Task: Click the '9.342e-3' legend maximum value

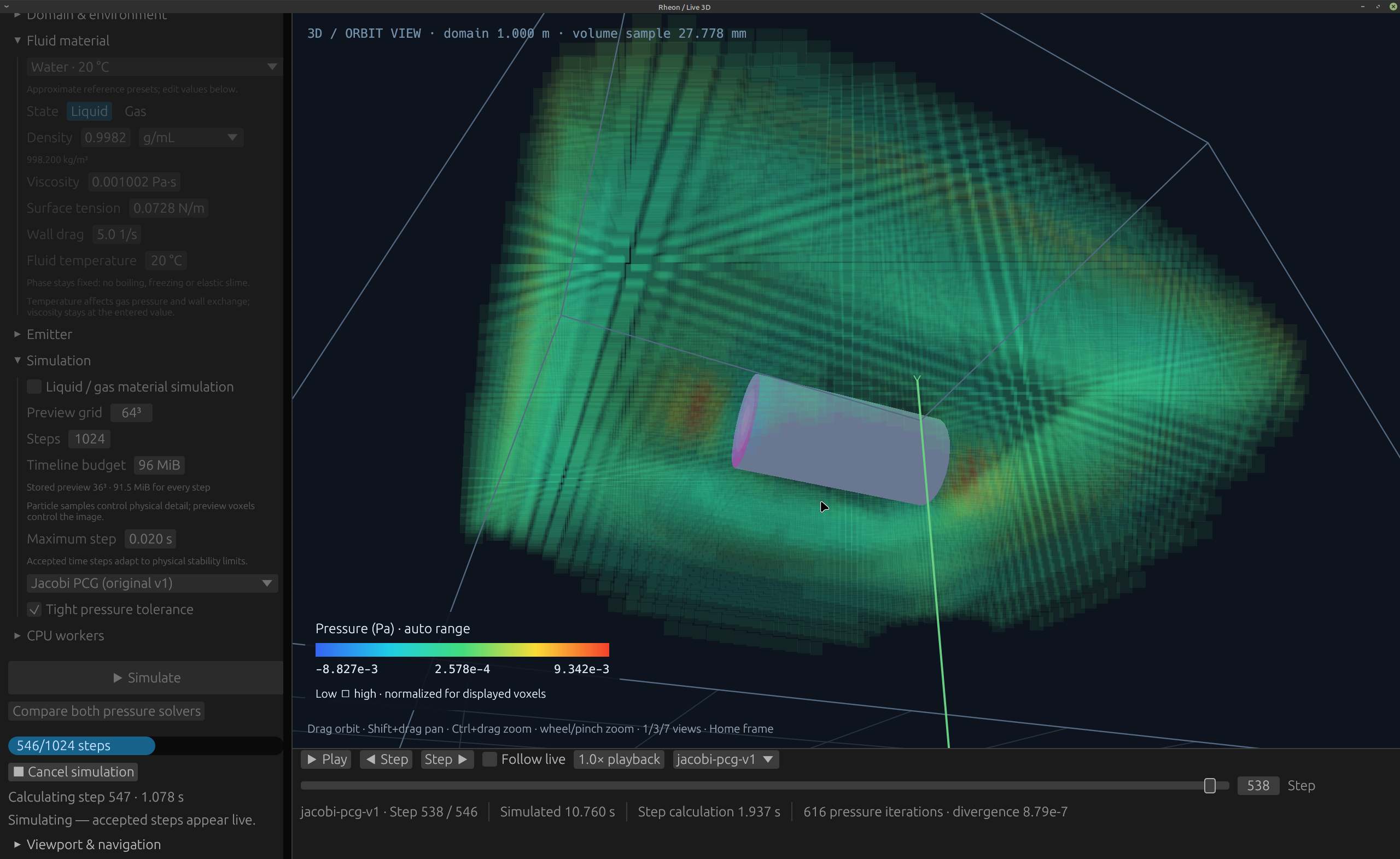Action: pos(581,669)
